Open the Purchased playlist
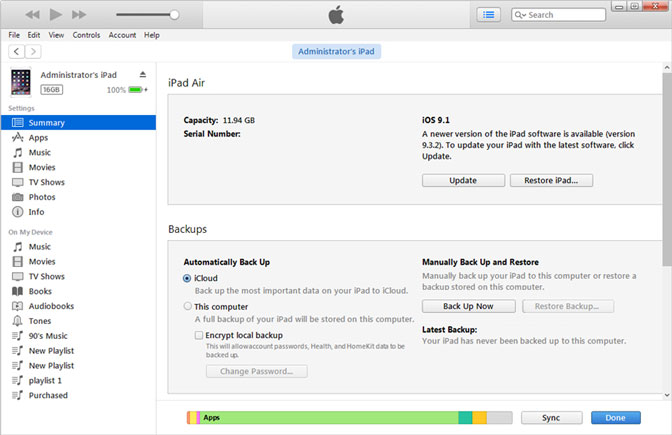 [x=78, y=395]
